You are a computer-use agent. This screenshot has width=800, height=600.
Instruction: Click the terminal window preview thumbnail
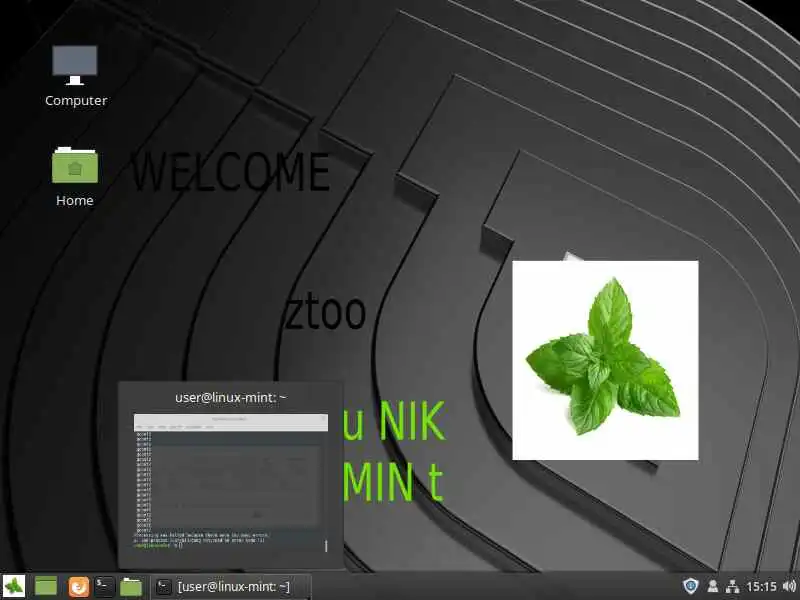(231, 483)
